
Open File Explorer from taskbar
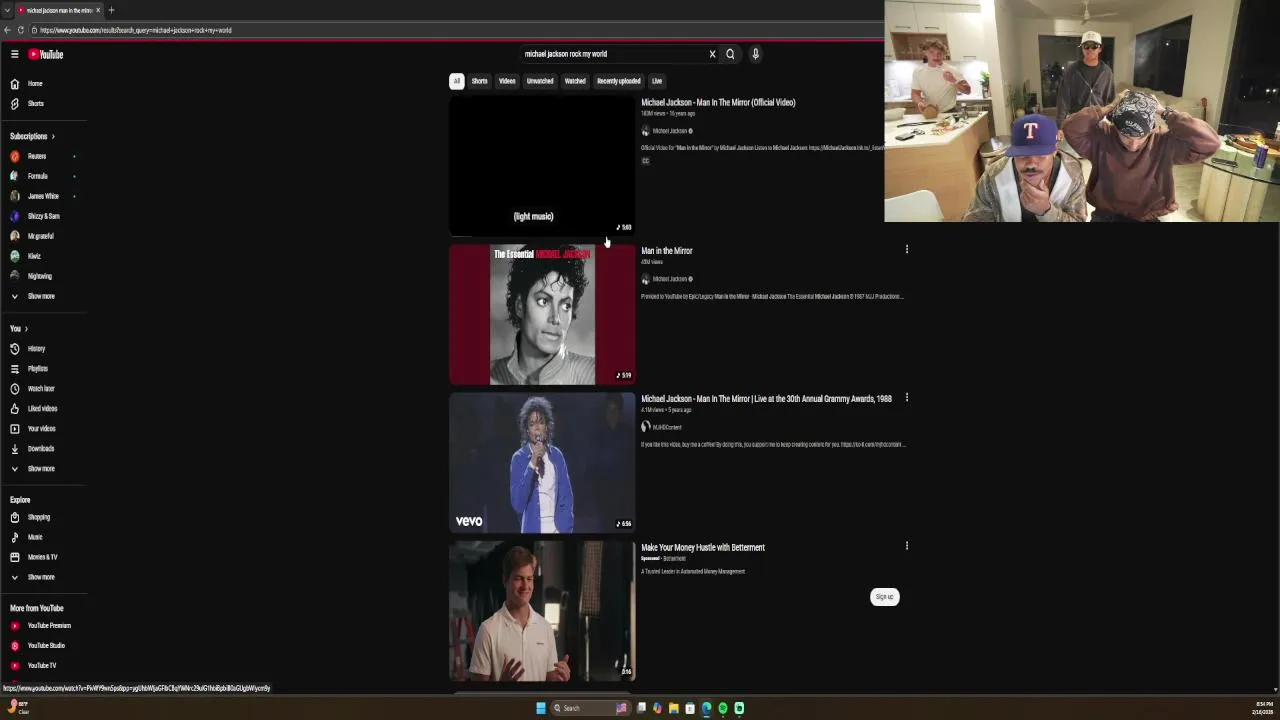(674, 708)
